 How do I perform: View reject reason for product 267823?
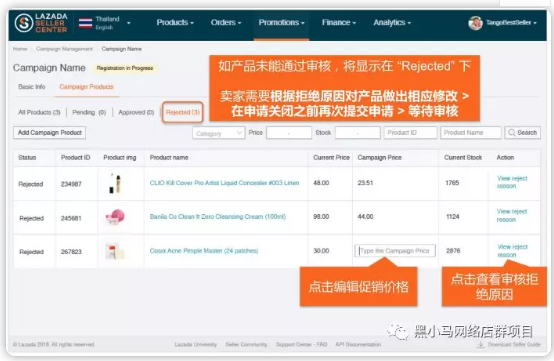tap(512, 251)
